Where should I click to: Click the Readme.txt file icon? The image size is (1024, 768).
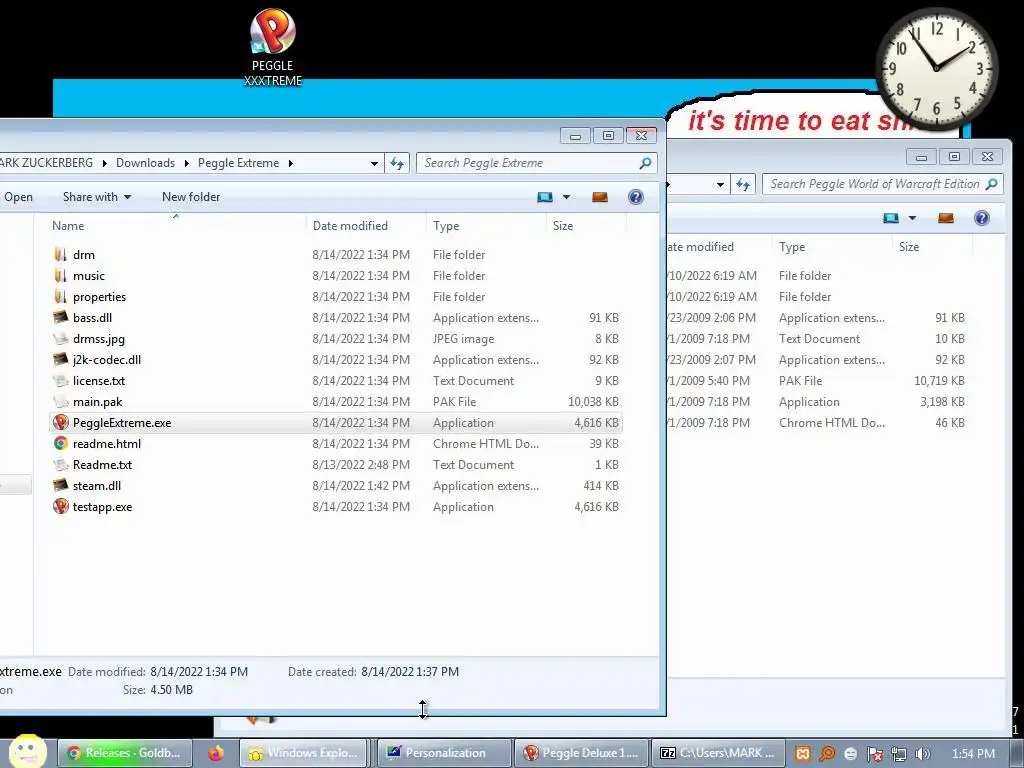(61, 464)
